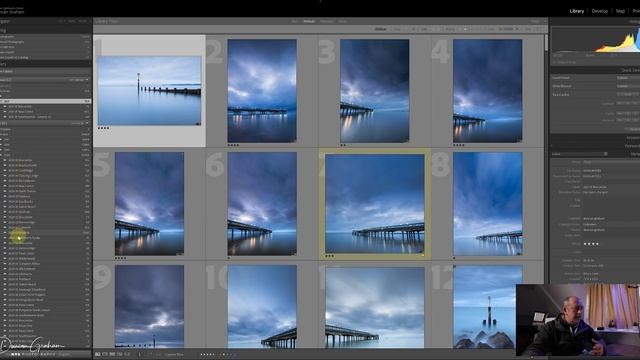
Task: Select thumbnail 10 in the bottom row
Action: click(262, 307)
